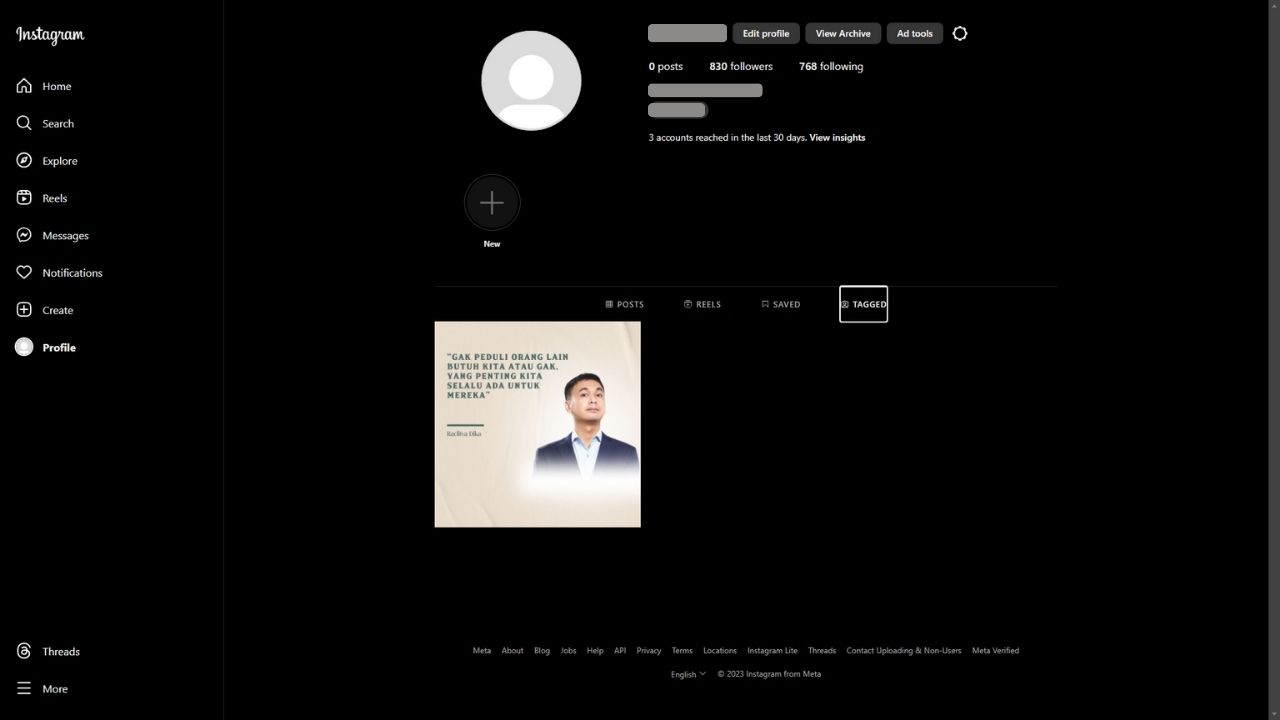This screenshot has height=720, width=1280.
Task: Open Notifications heart icon
Action: [x=24, y=273]
